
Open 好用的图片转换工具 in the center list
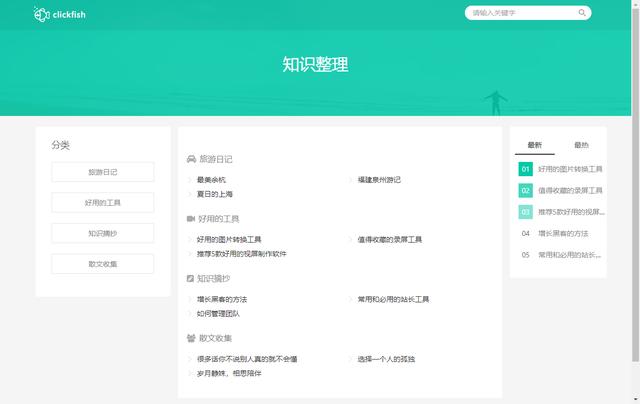(229, 239)
